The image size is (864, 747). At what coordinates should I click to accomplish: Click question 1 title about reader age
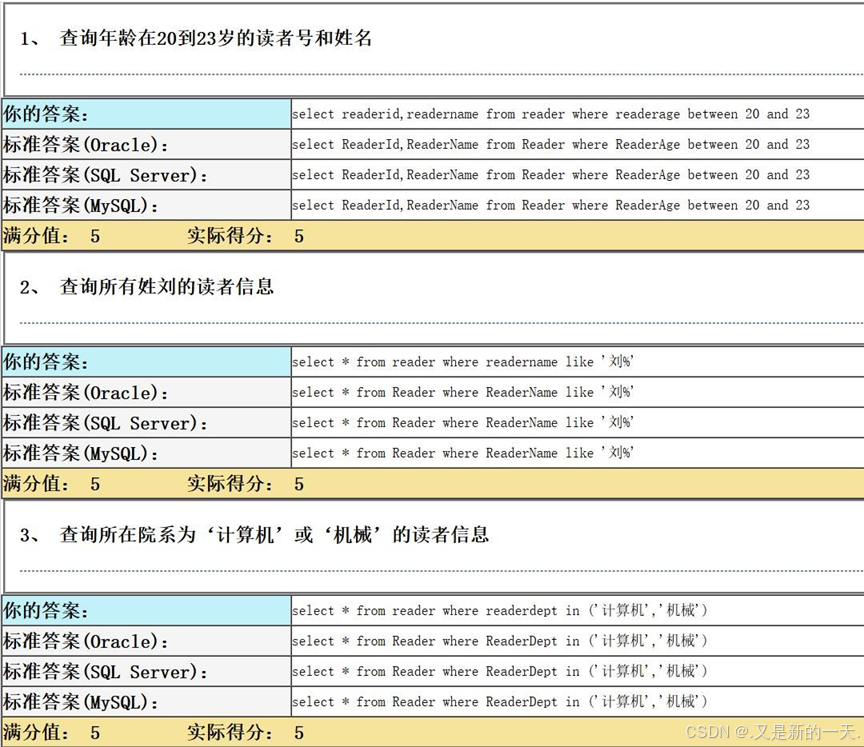tap(214, 39)
